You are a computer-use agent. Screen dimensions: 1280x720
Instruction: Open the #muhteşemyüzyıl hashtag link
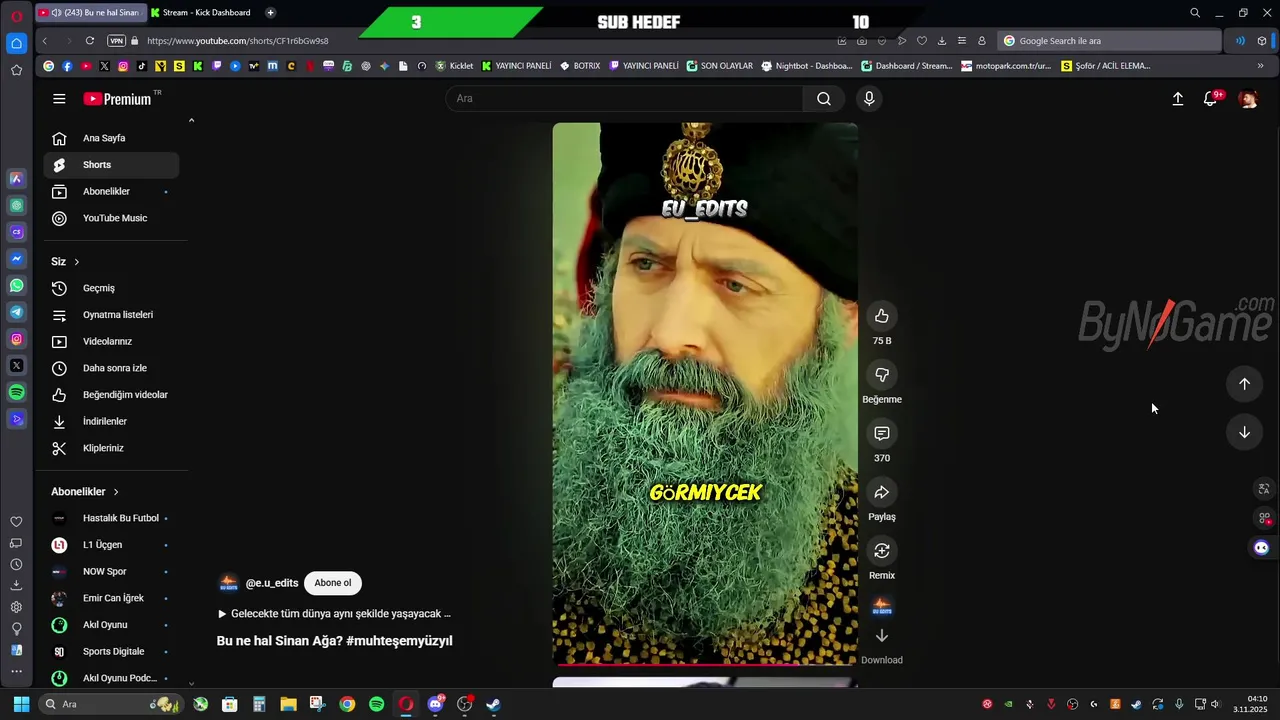[x=399, y=641]
